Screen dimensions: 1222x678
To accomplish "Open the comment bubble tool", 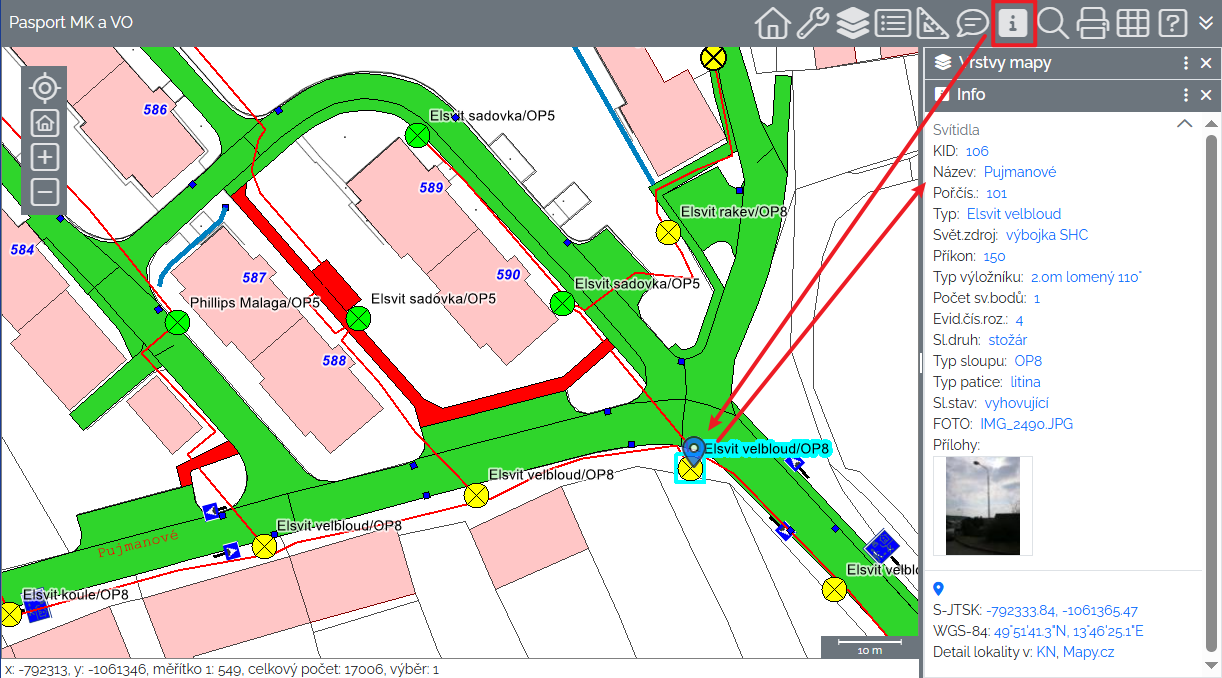I will pos(972,23).
